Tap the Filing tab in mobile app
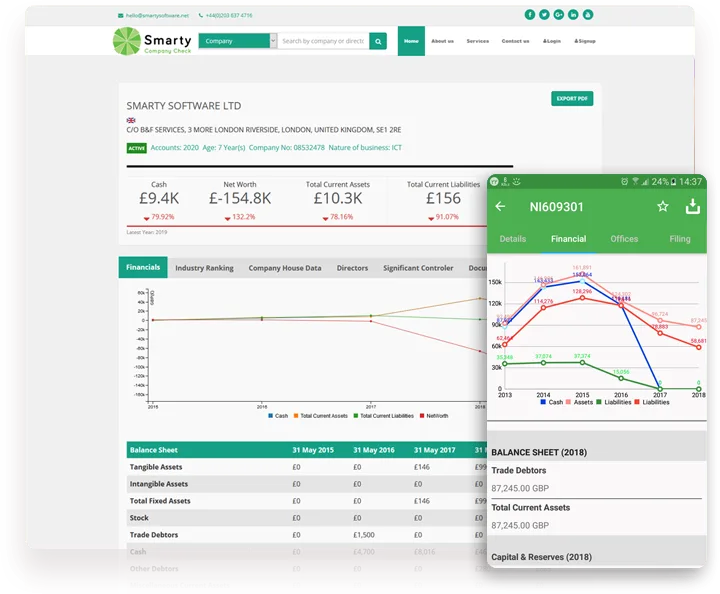Viewport: 720px width, 594px height. (x=680, y=239)
